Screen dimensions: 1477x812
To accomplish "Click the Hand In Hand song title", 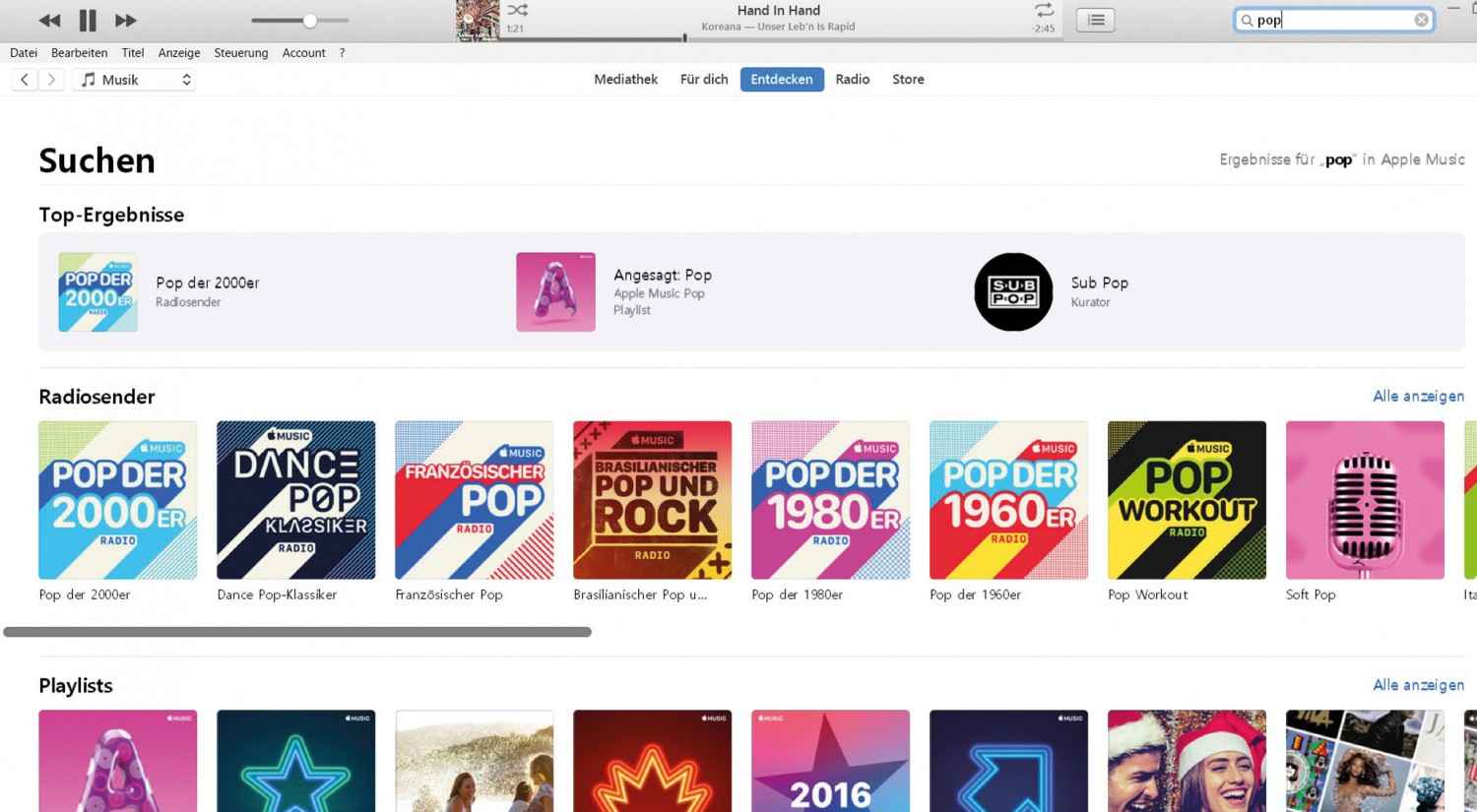I will [x=778, y=11].
